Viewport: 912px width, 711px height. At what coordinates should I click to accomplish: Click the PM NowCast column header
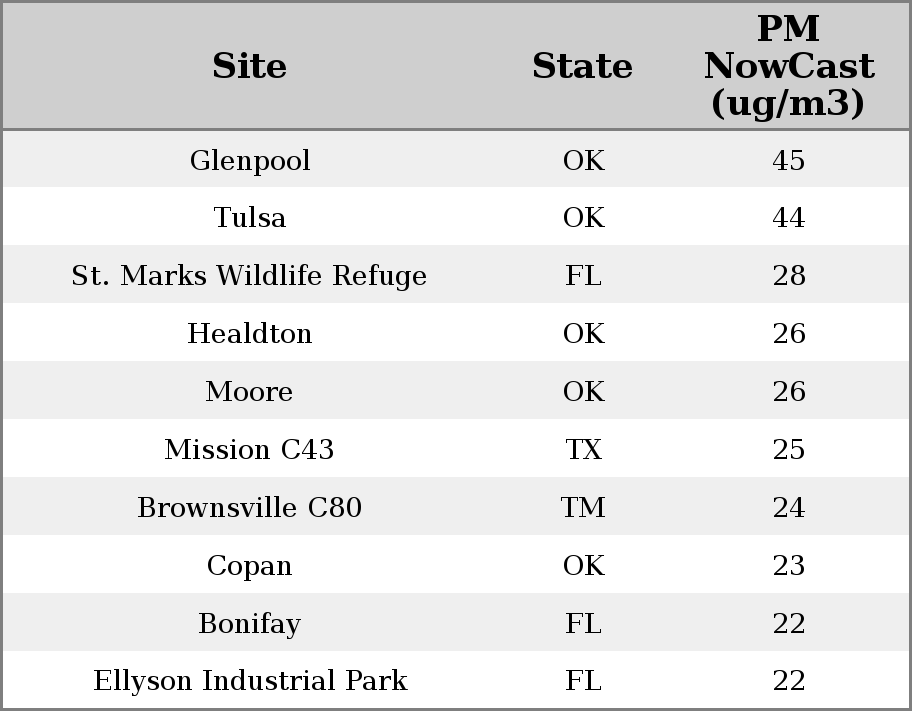[x=788, y=67]
